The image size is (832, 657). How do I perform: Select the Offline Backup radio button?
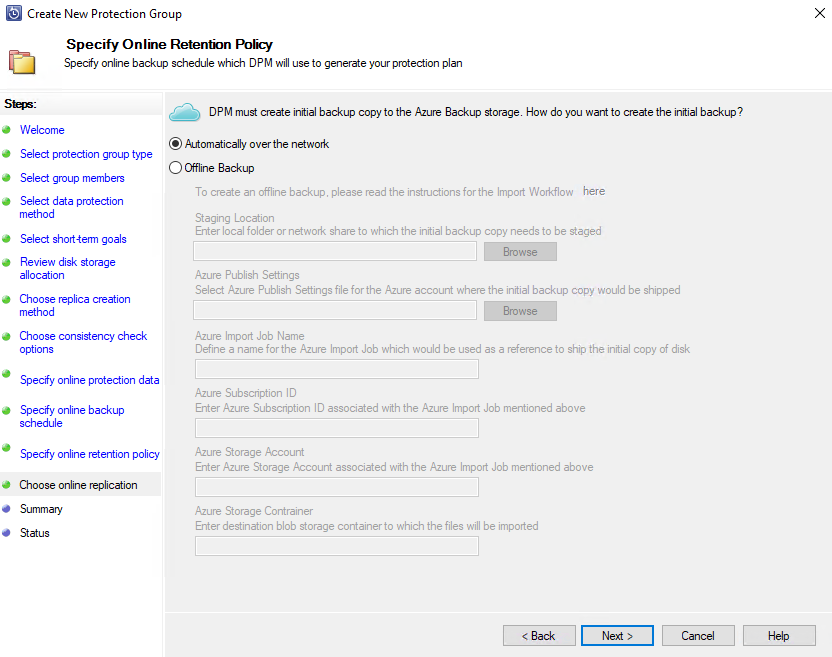click(x=175, y=168)
